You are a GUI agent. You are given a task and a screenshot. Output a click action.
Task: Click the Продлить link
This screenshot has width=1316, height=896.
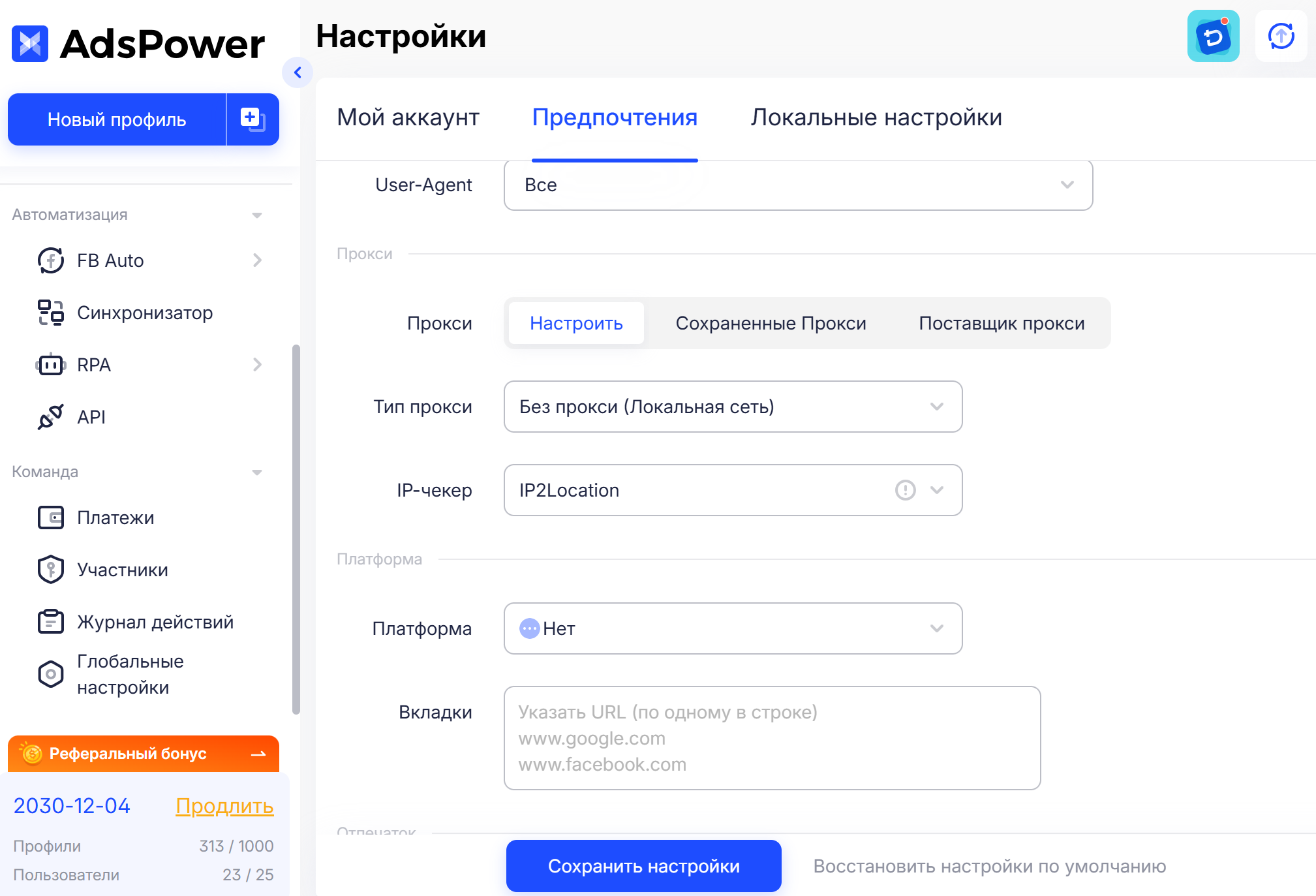click(224, 806)
